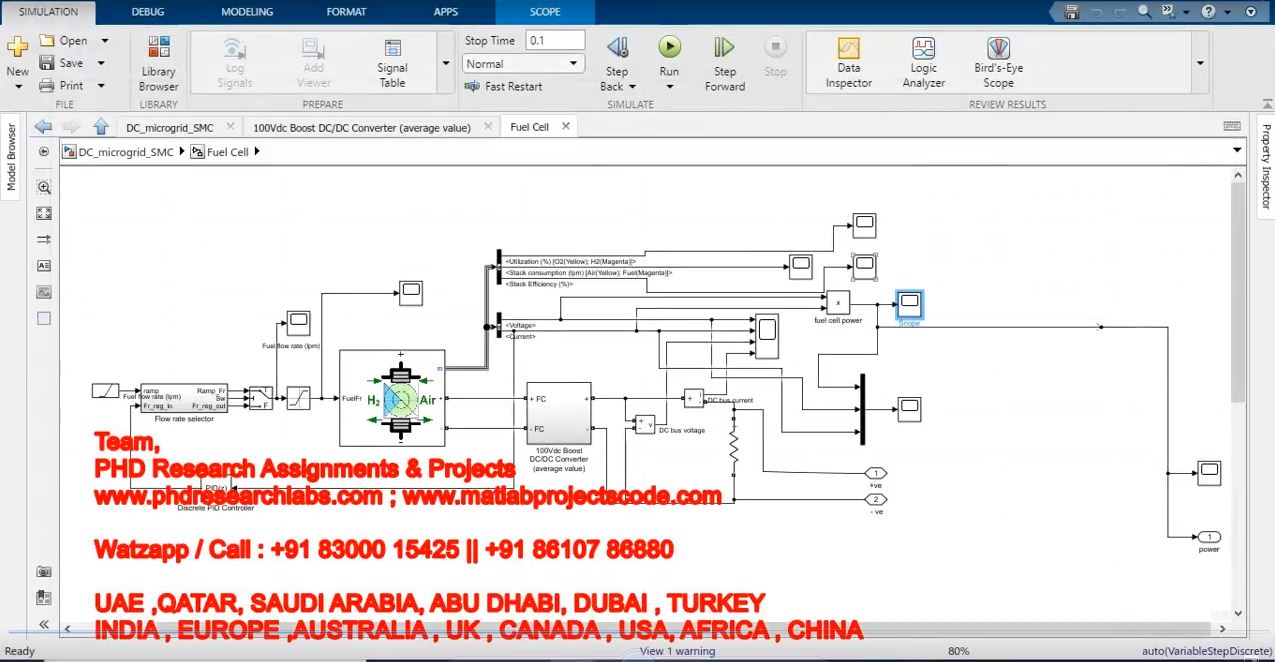Expand the Review Results gallery arrow
This screenshot has height=662, width=1275.
1199,63
